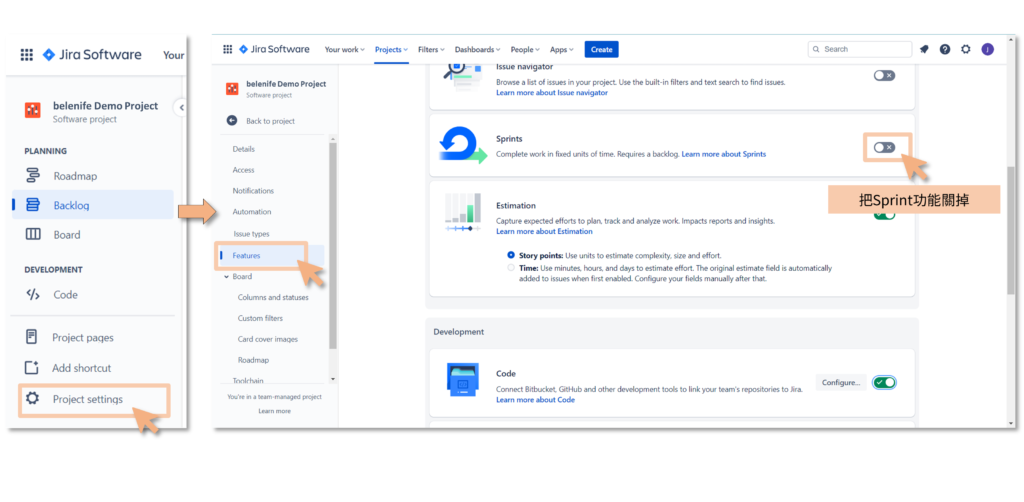Image resolution: width=1024 pixels, height=502 pixels.
Task: Open Custom filters settings
Action: [x=260, y=319]
